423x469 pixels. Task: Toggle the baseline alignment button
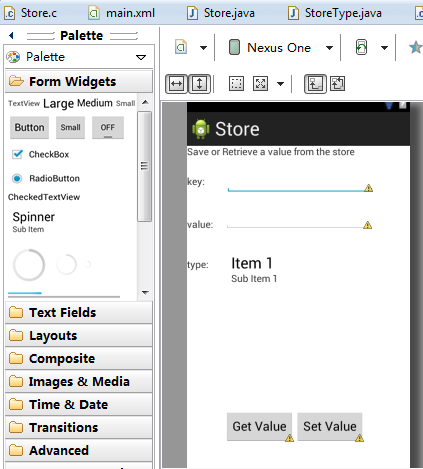[x=315, y=84]
